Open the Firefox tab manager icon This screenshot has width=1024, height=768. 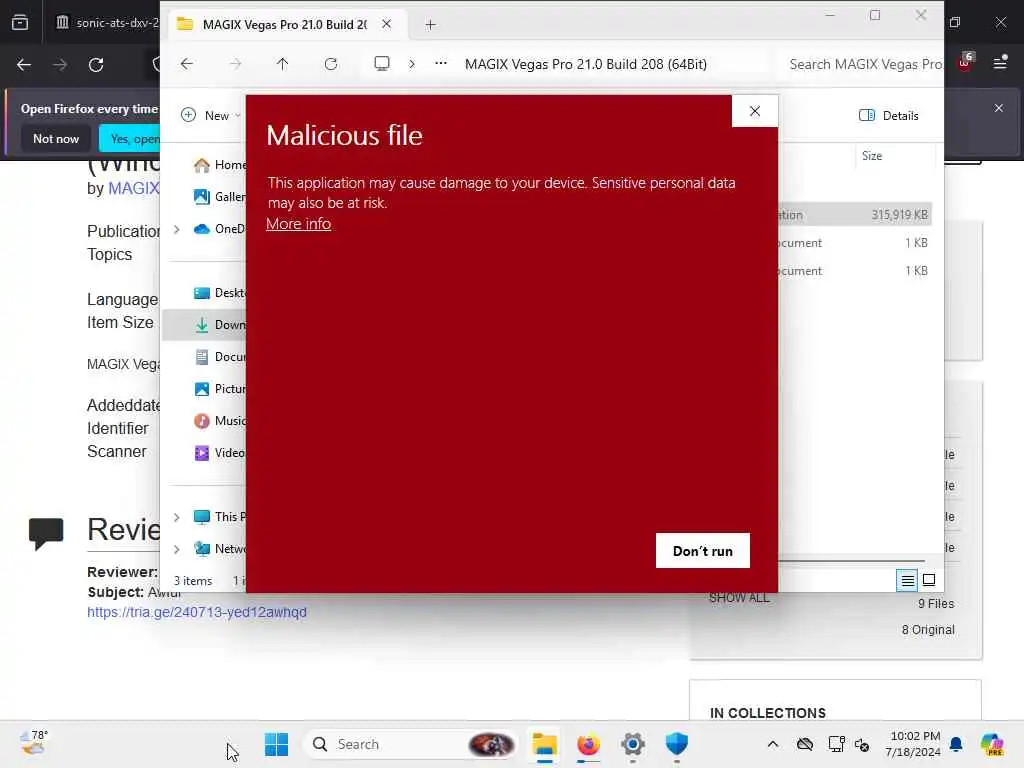coord(20,23)
